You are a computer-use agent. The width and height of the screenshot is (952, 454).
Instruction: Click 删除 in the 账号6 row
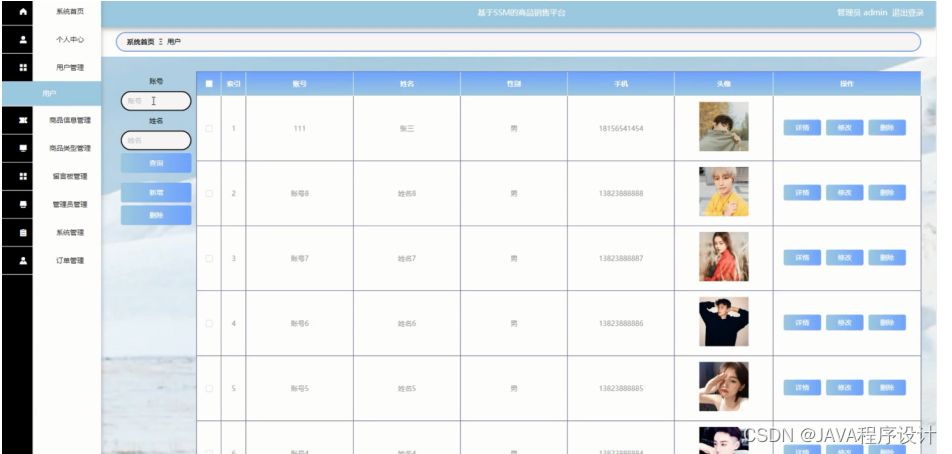click(x=887, y=322)
